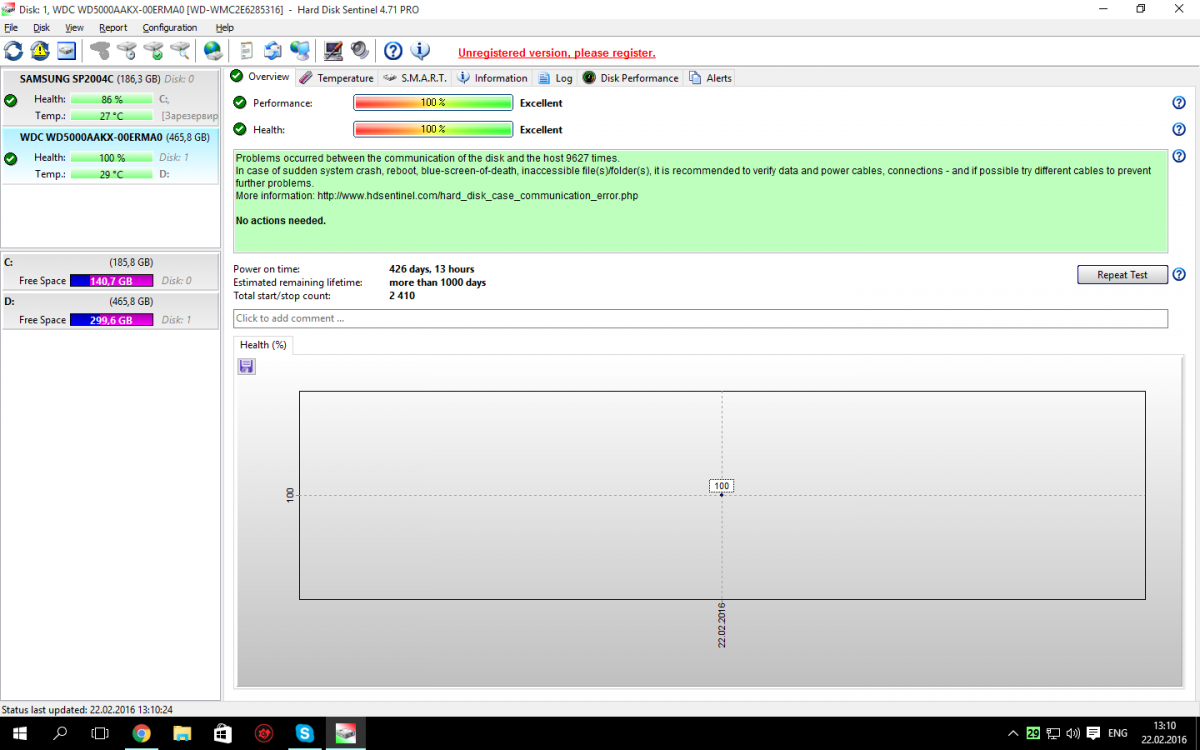Click the D: drive free space bar

[111, 320]
